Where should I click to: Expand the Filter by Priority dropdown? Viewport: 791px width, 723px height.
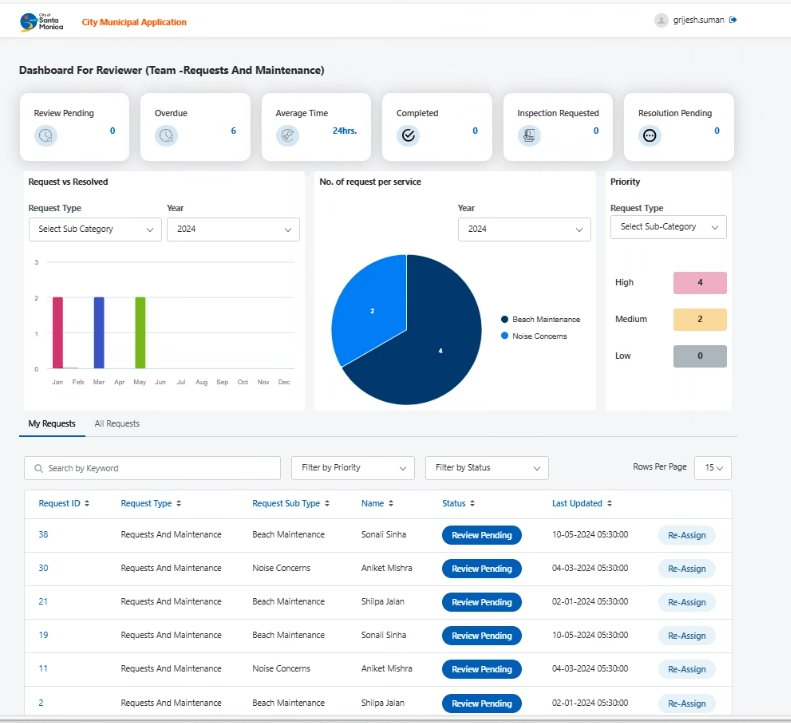click(352, 467)
